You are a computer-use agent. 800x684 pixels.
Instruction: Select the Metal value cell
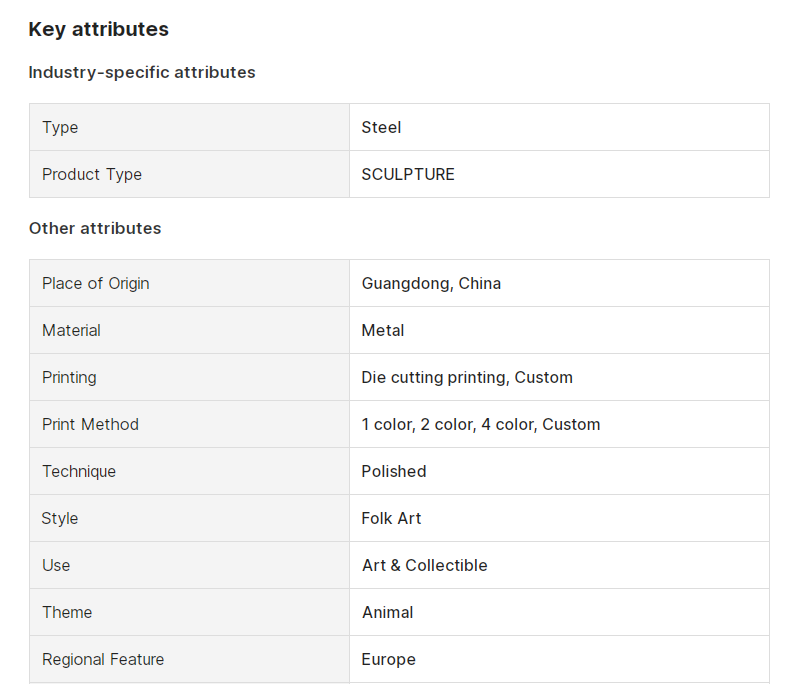point(559,330)
